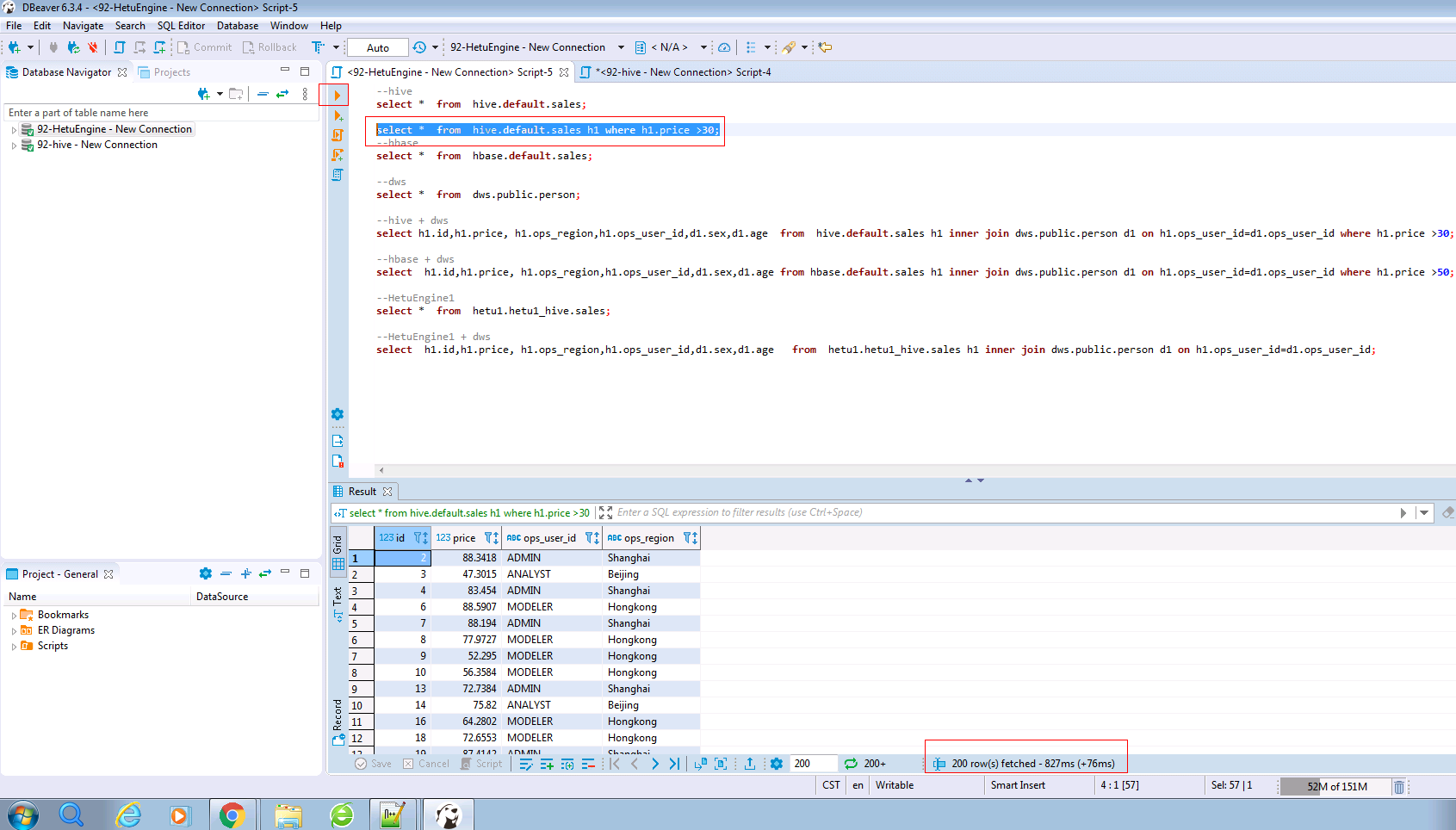
Task: Refresh the result set rows
Action: 851,764
